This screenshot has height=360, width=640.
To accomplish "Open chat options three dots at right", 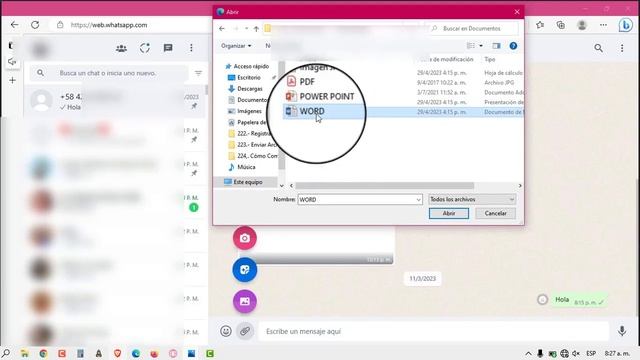I will click(622, 48).
